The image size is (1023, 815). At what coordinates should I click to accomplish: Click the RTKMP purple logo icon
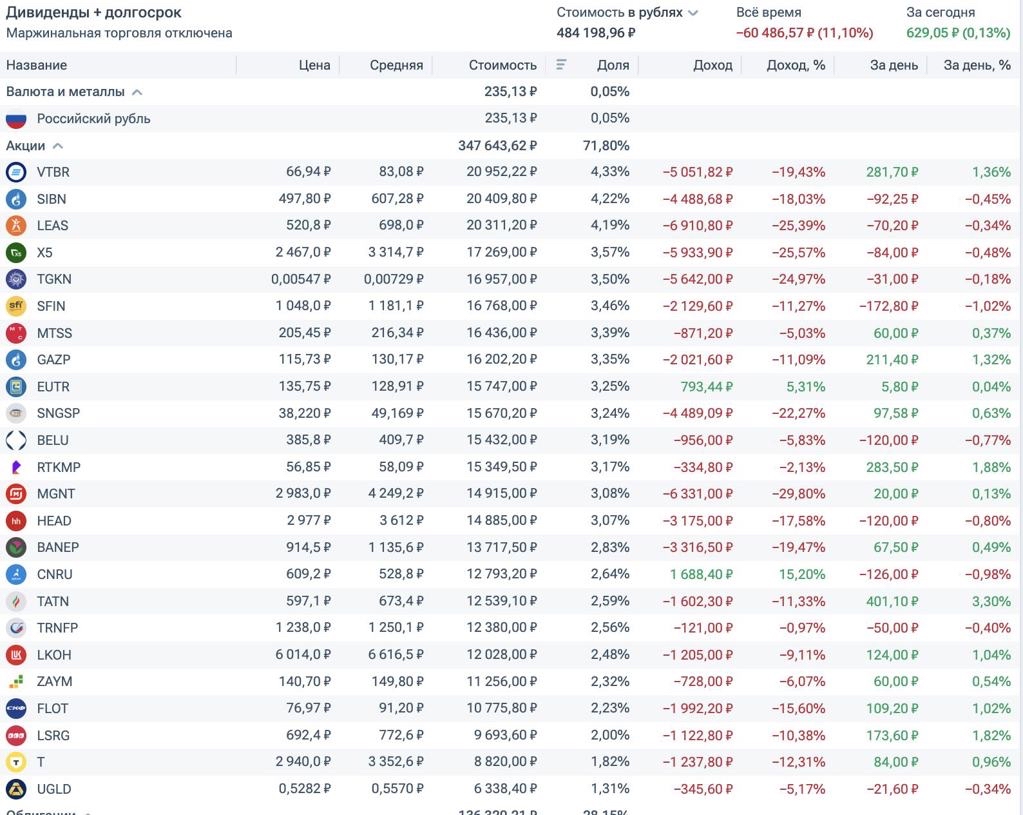(x=16, y=467)
